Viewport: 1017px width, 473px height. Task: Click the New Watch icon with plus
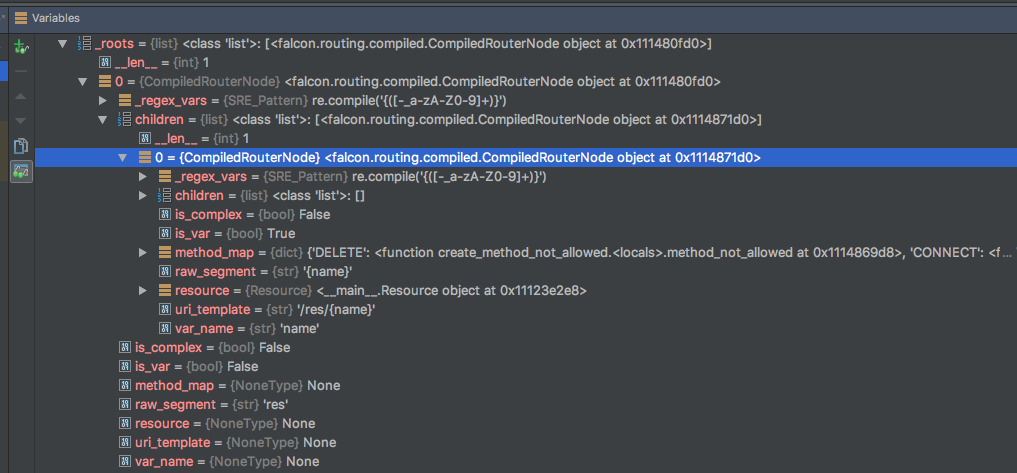(20, 47)
